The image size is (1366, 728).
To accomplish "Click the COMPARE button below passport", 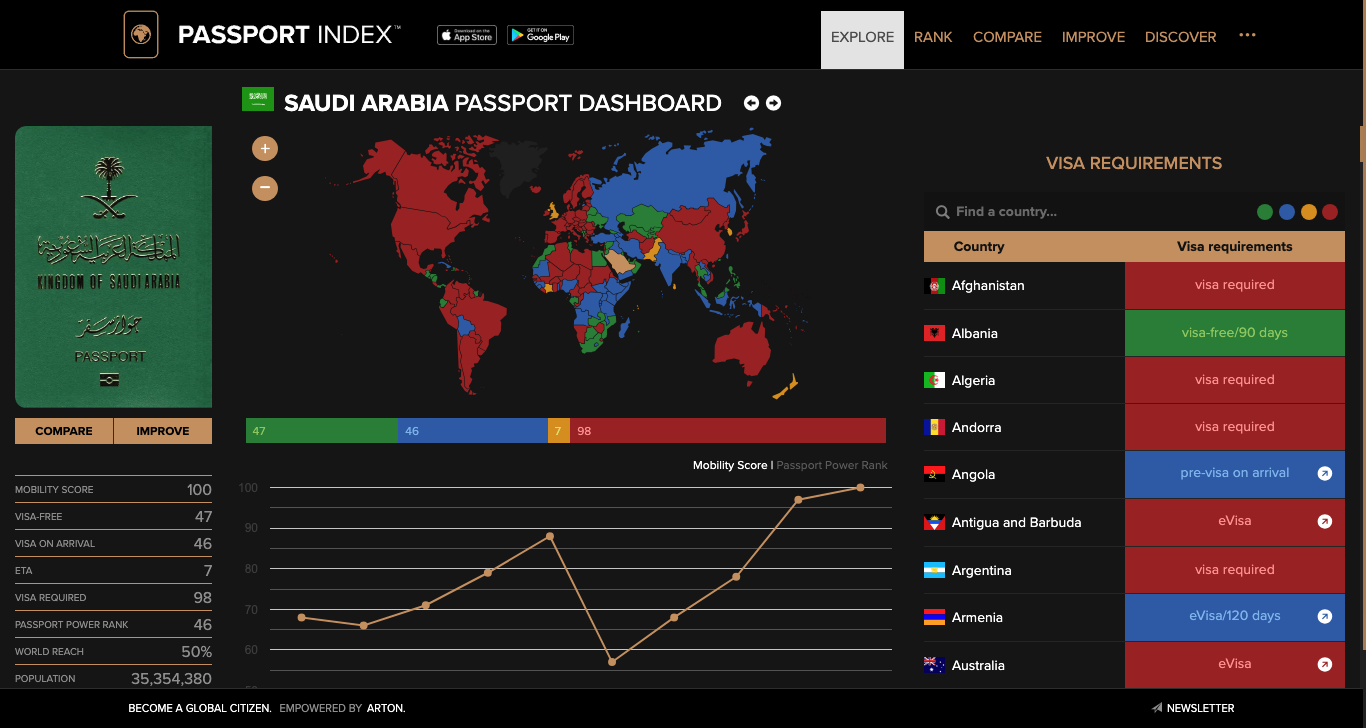I will 64,431.
